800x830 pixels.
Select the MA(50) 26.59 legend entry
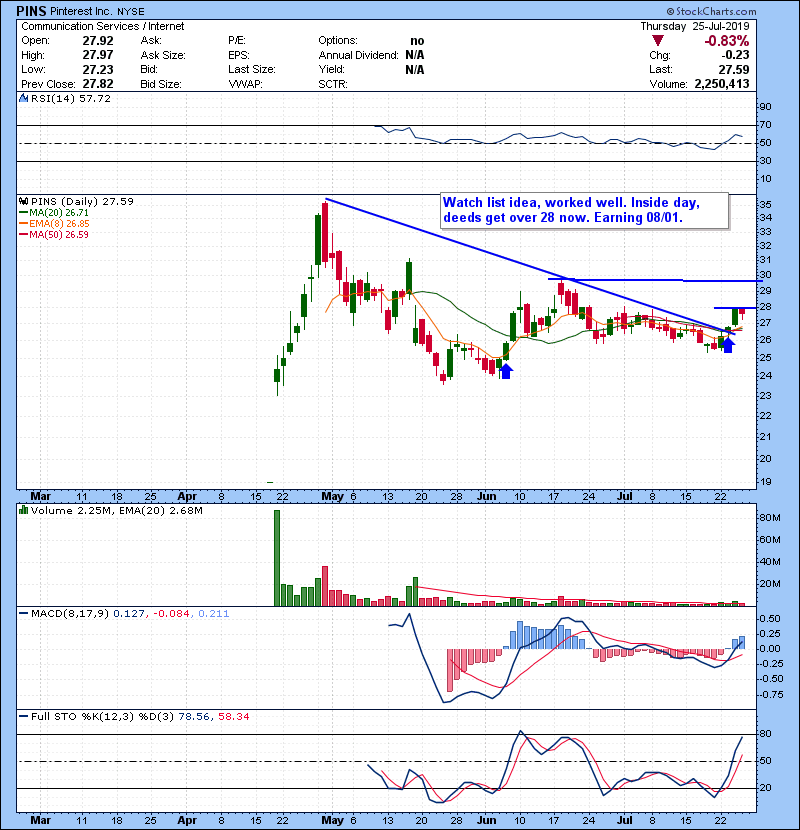coord(53,234)
